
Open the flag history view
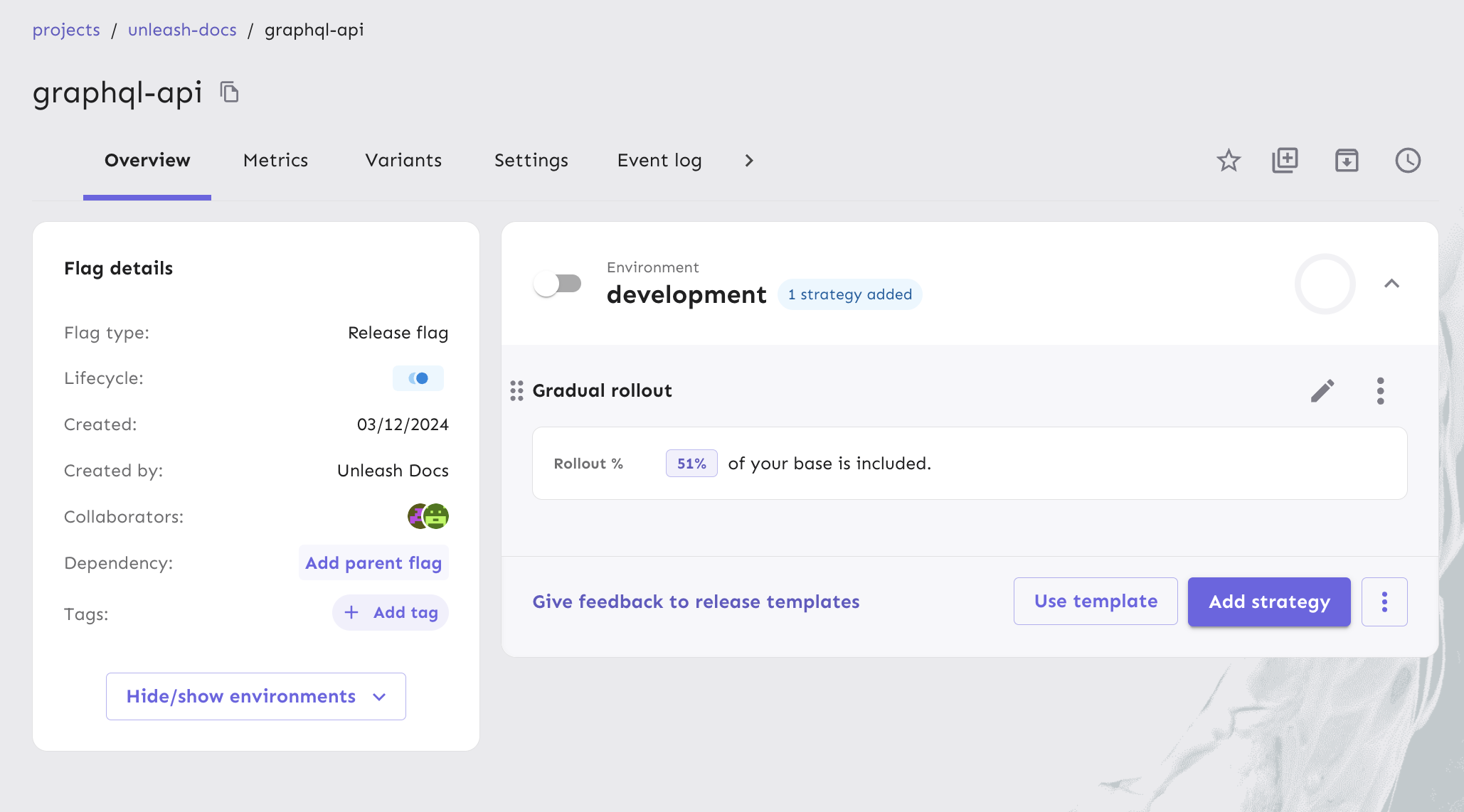click(1408, 161)
